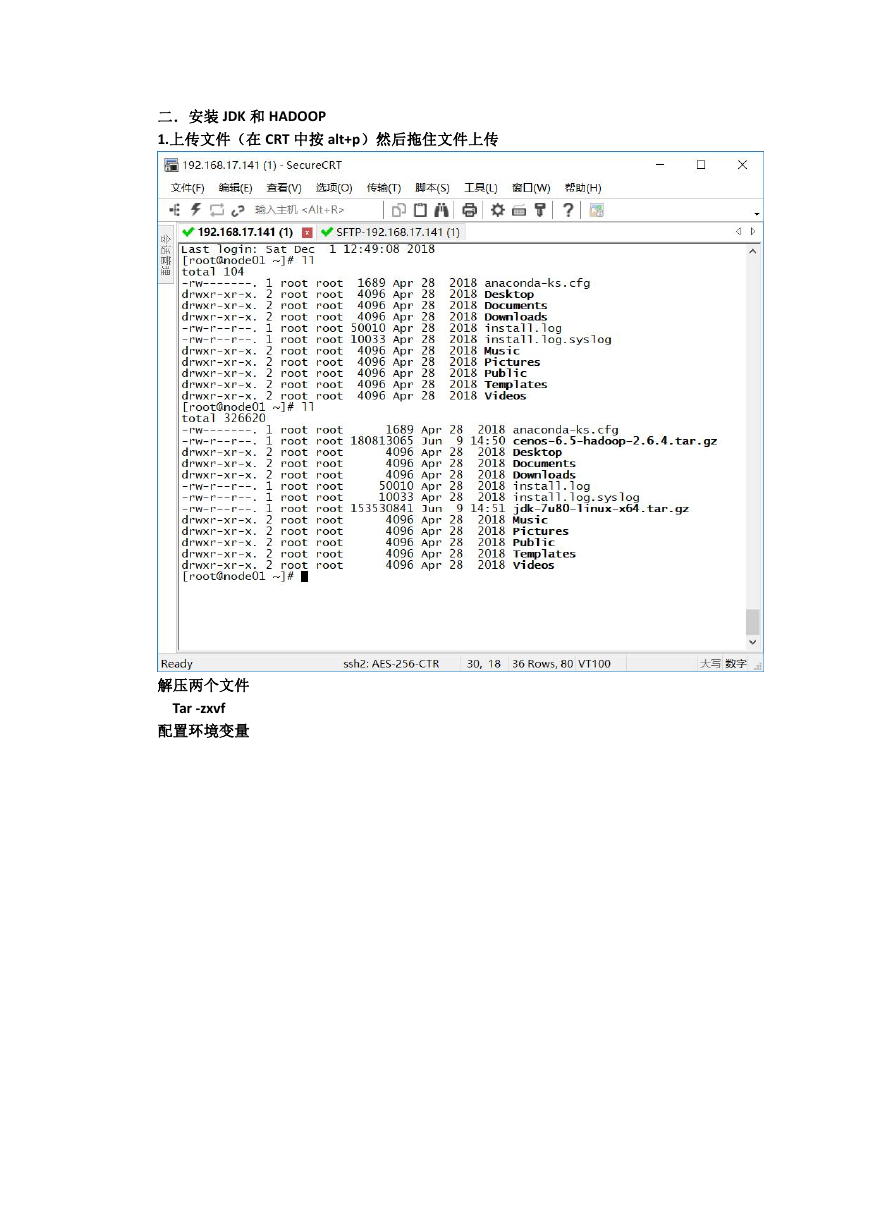Click the tab strip scroll-left arrow
Screen dimensions: 869x1228
pos(739,232)
